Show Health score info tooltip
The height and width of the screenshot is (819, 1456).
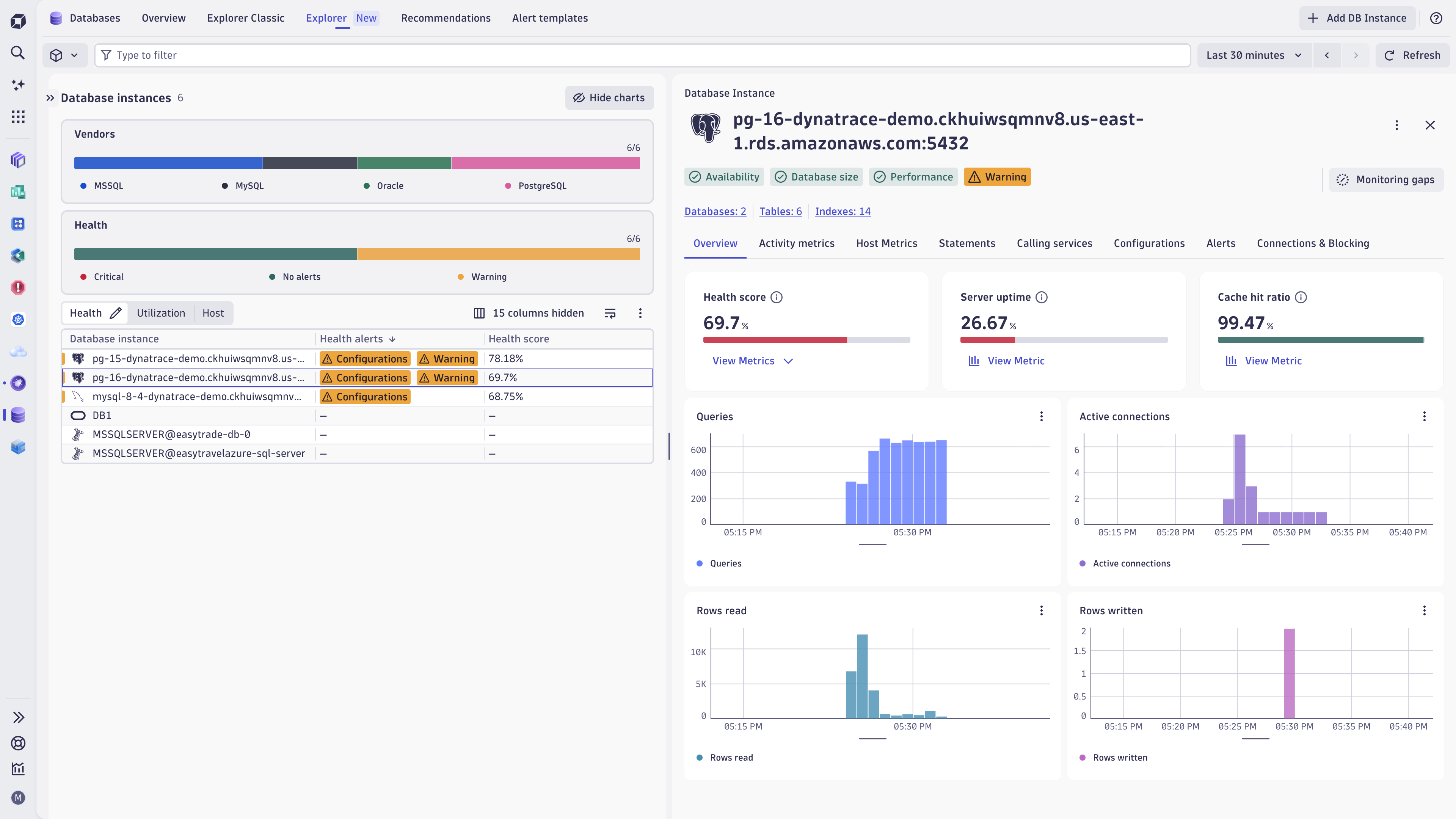777,297
